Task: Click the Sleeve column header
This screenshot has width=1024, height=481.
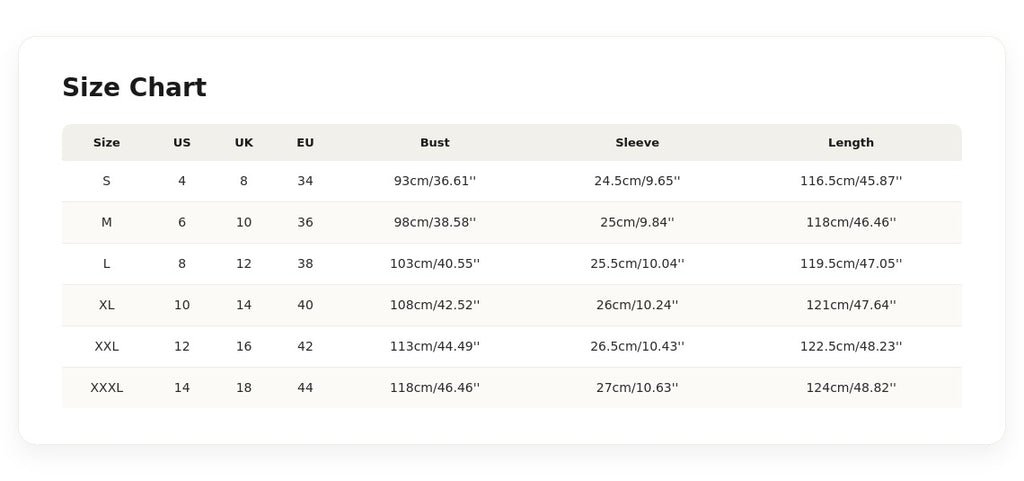Action: point(637,142)
